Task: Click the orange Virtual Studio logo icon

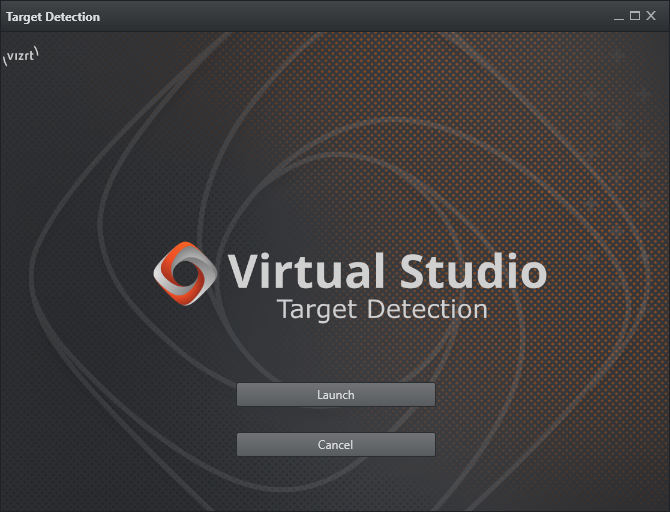Action: [183, 273]
